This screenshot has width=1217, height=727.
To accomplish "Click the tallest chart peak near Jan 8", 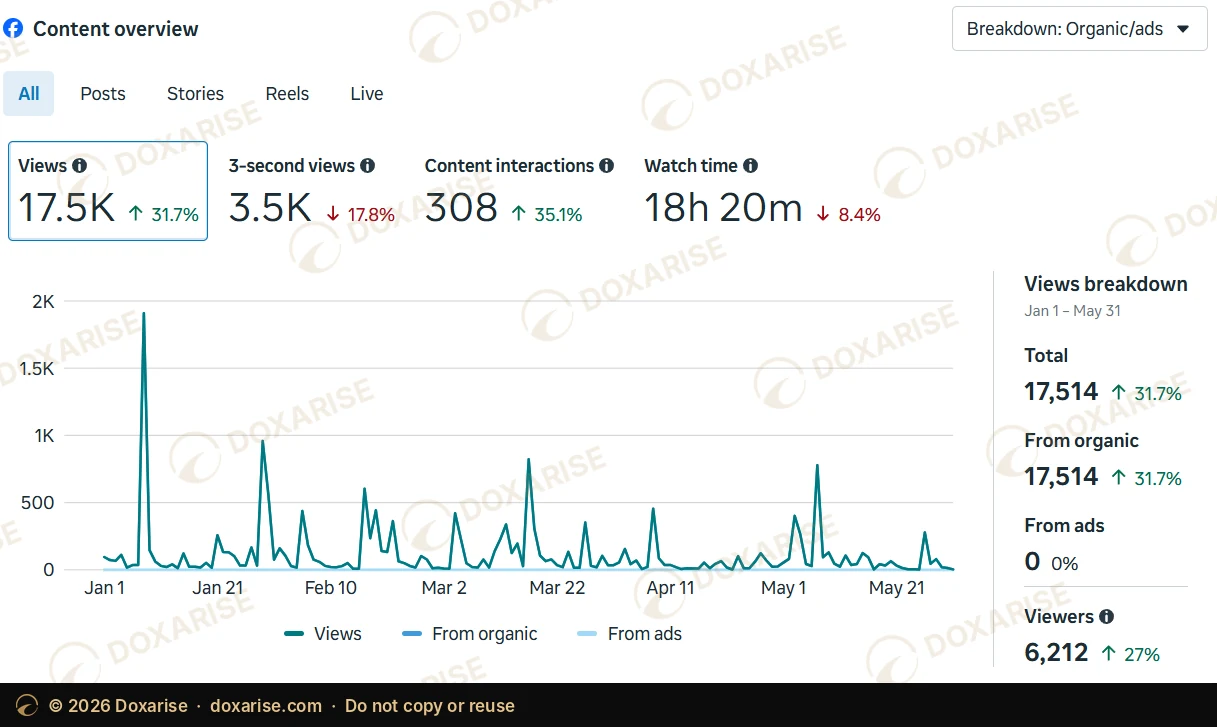I will (144, 314).
